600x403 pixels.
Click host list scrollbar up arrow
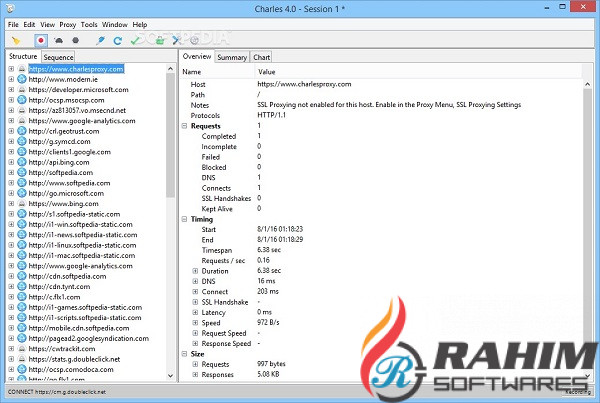[170, 69]
